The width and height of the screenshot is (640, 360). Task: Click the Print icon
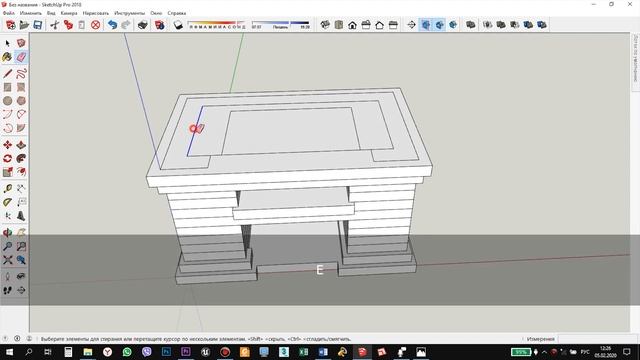coord(142,25)
